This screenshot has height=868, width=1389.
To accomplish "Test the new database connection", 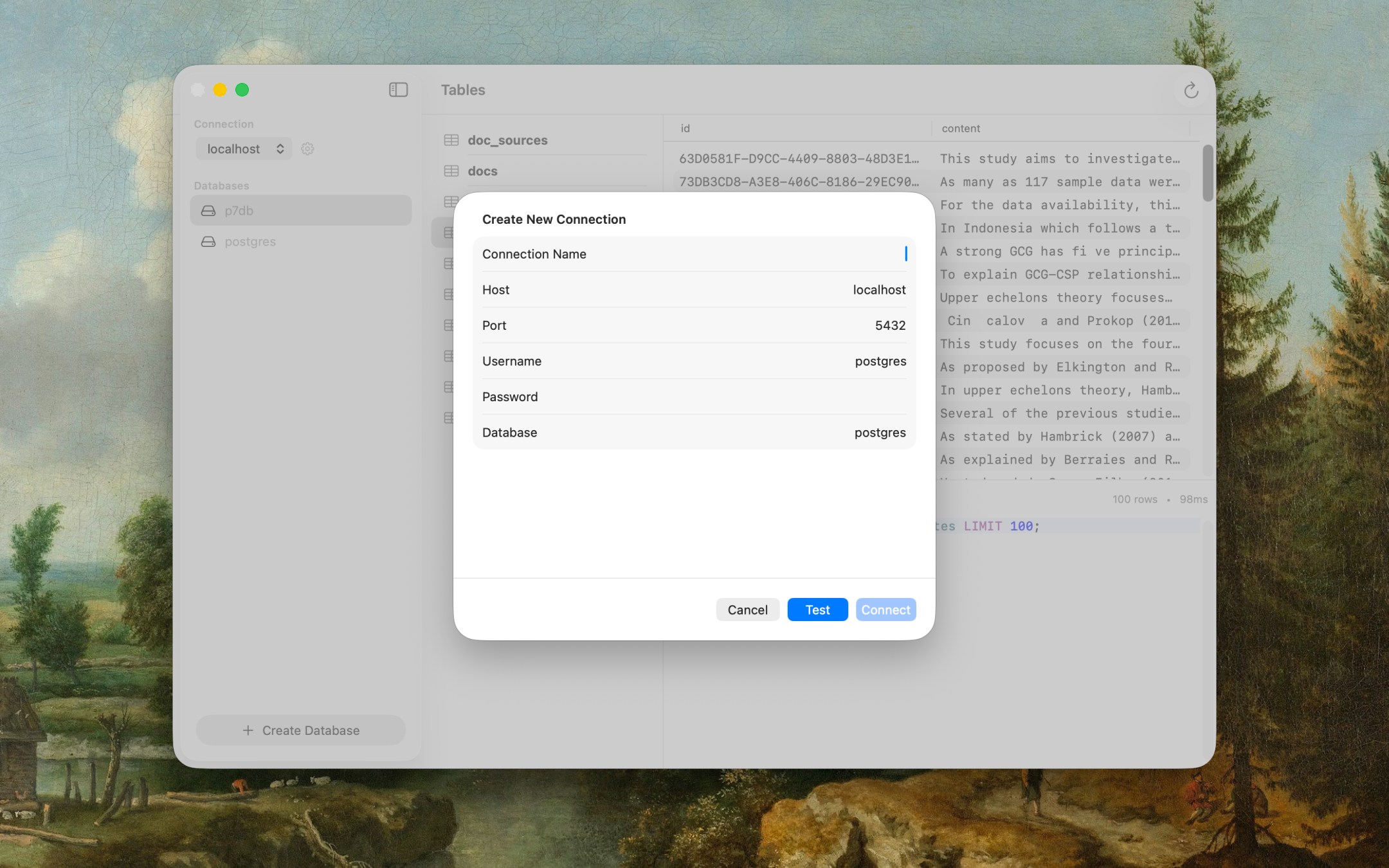I will click(x=817, y=609).
